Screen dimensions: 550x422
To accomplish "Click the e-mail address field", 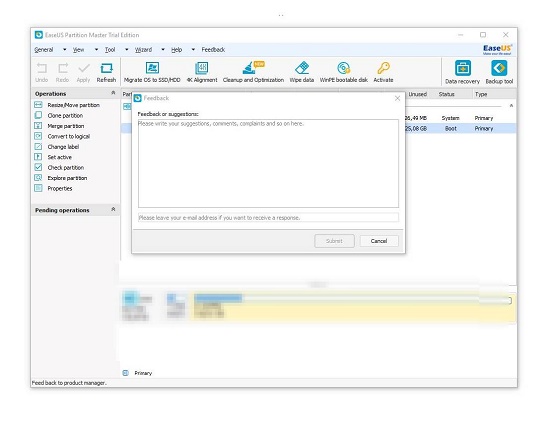I will (x=268, y=217).
